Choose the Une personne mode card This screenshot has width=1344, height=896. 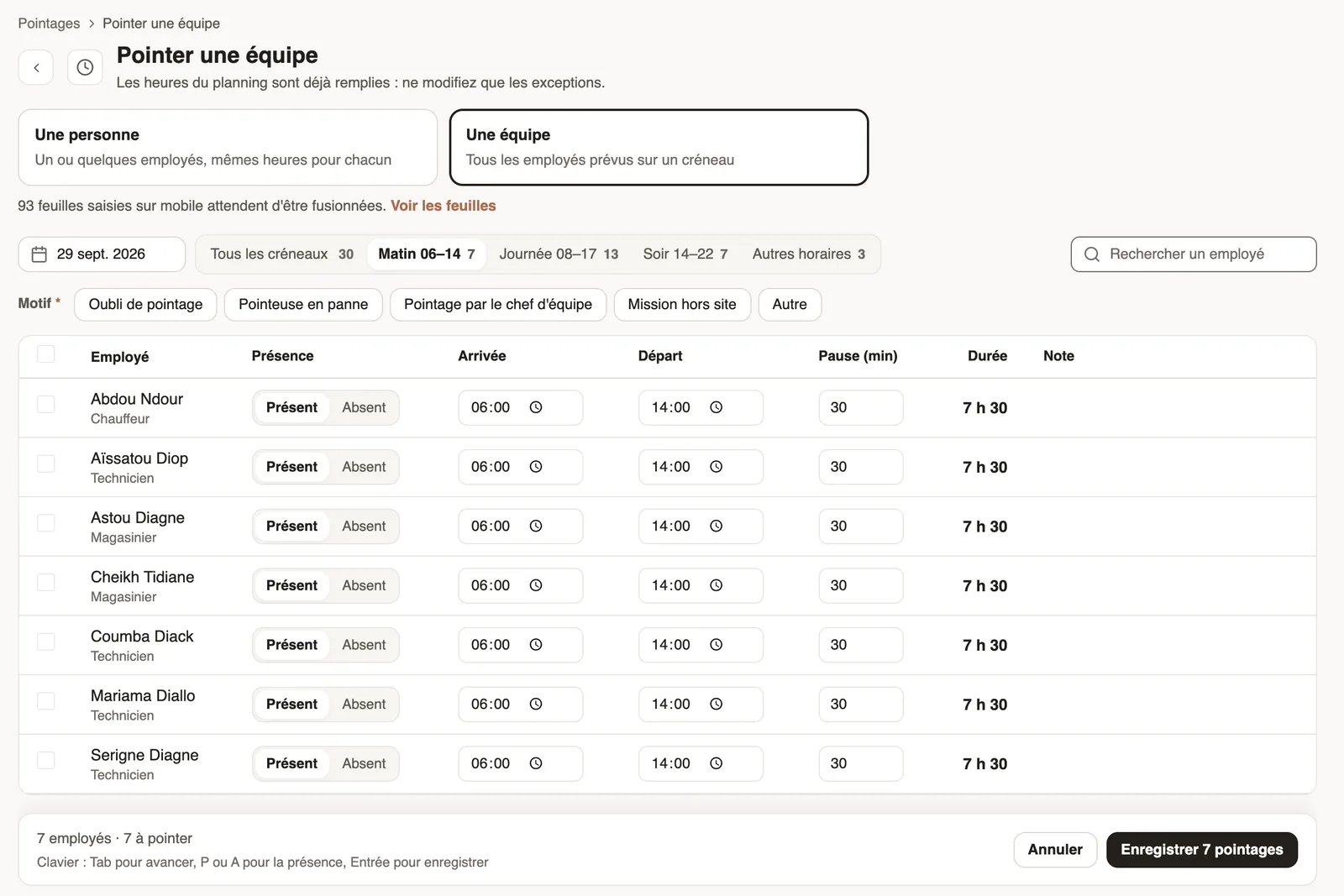228,147
